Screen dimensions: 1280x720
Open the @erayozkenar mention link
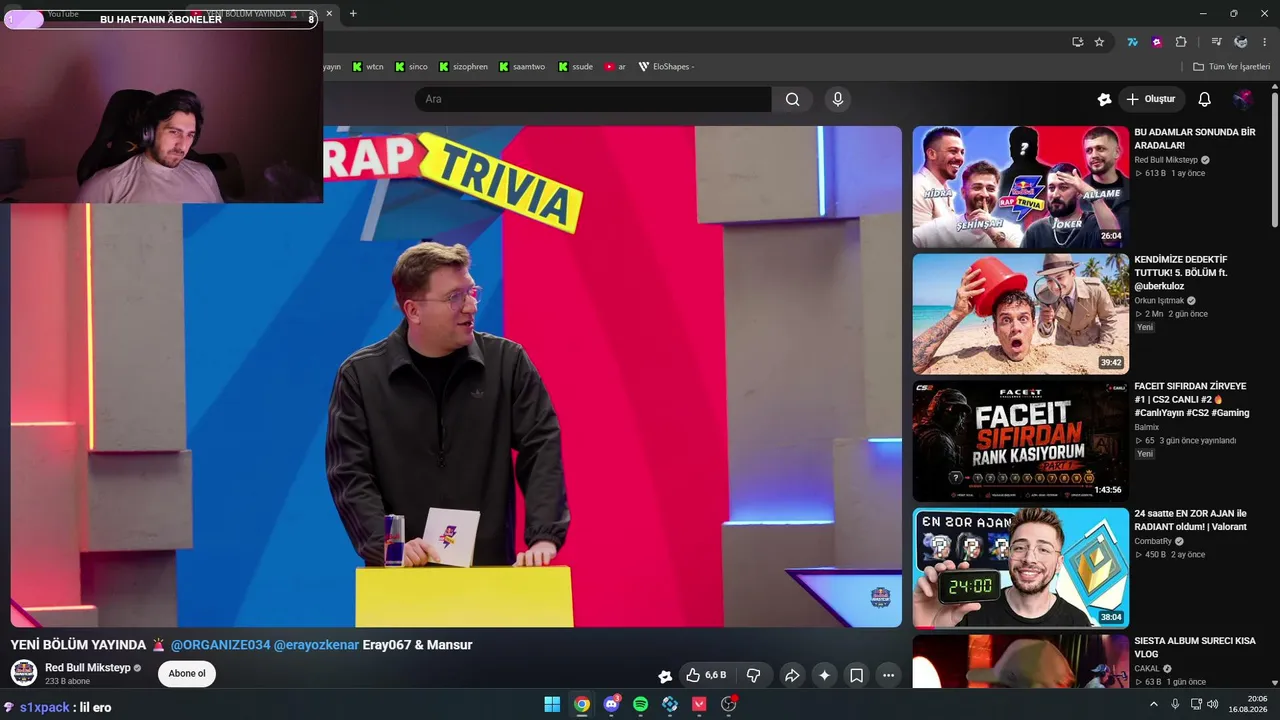(x=316, y=645)
